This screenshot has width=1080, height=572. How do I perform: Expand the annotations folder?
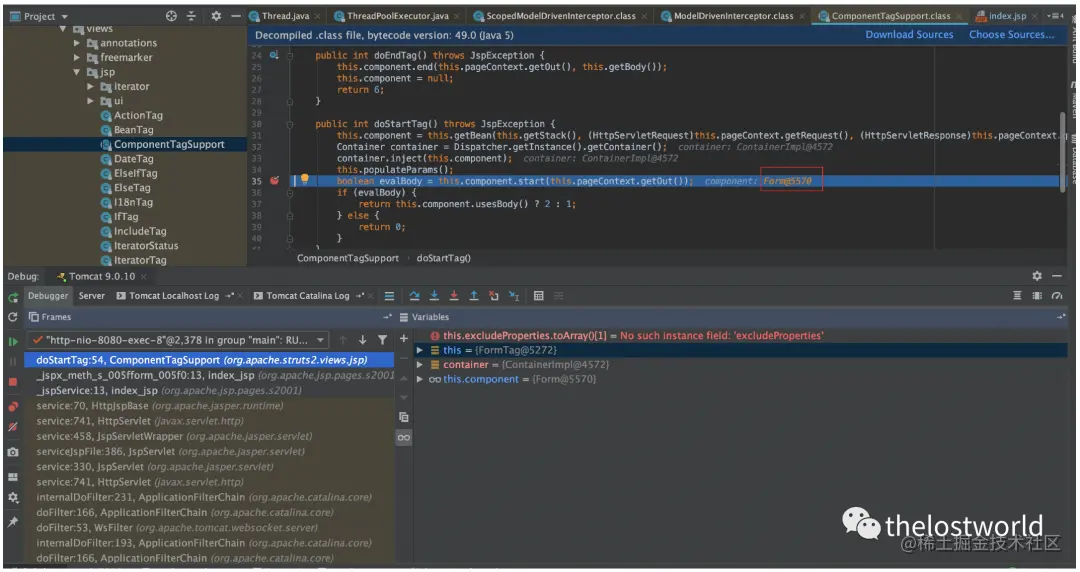77,43
